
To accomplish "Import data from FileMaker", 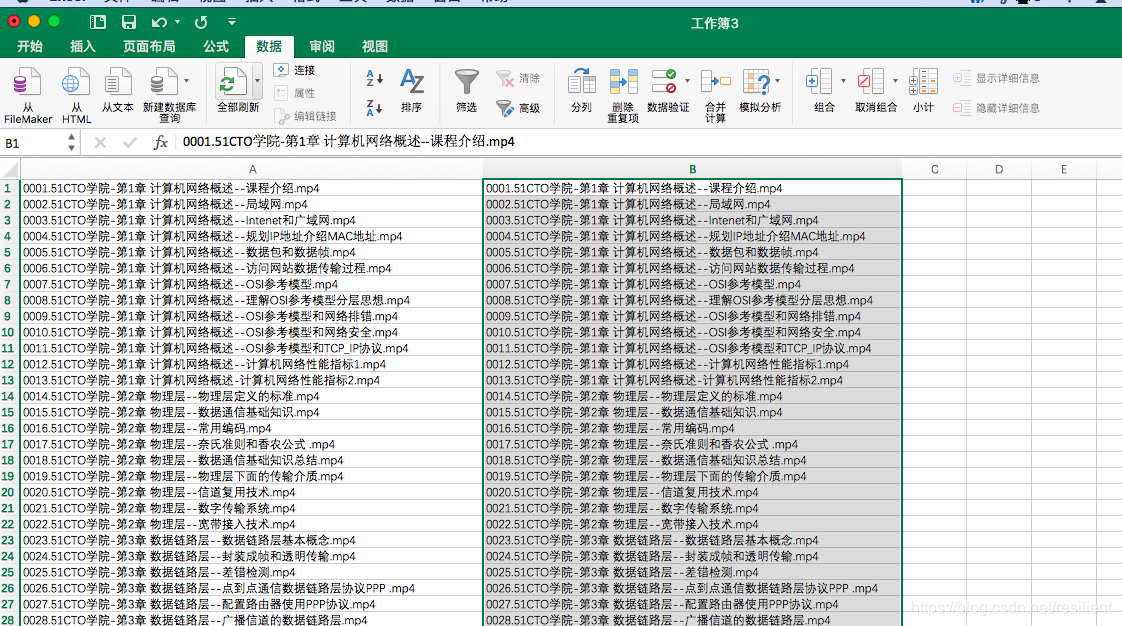I will [27, 94].
